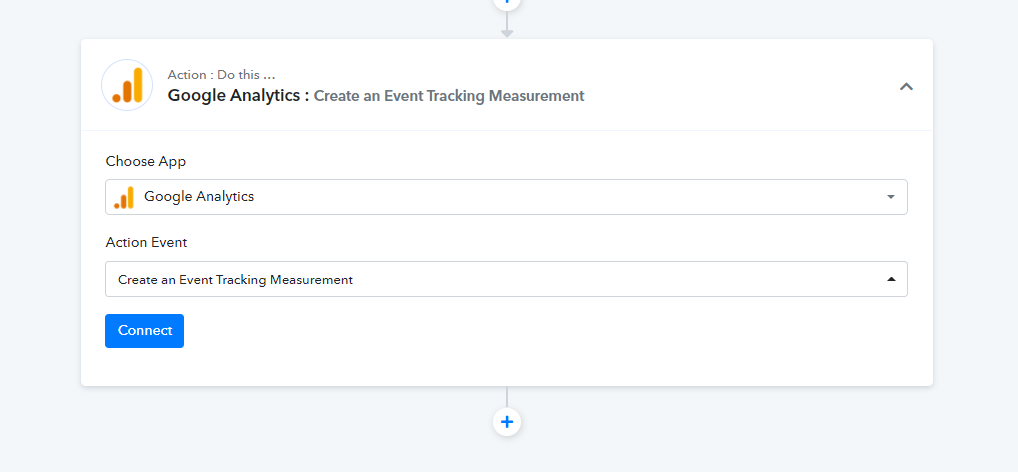Viewport: 1018px width, 472px height.
Task: Open the Action Event combo box
Action: [506, 279]
